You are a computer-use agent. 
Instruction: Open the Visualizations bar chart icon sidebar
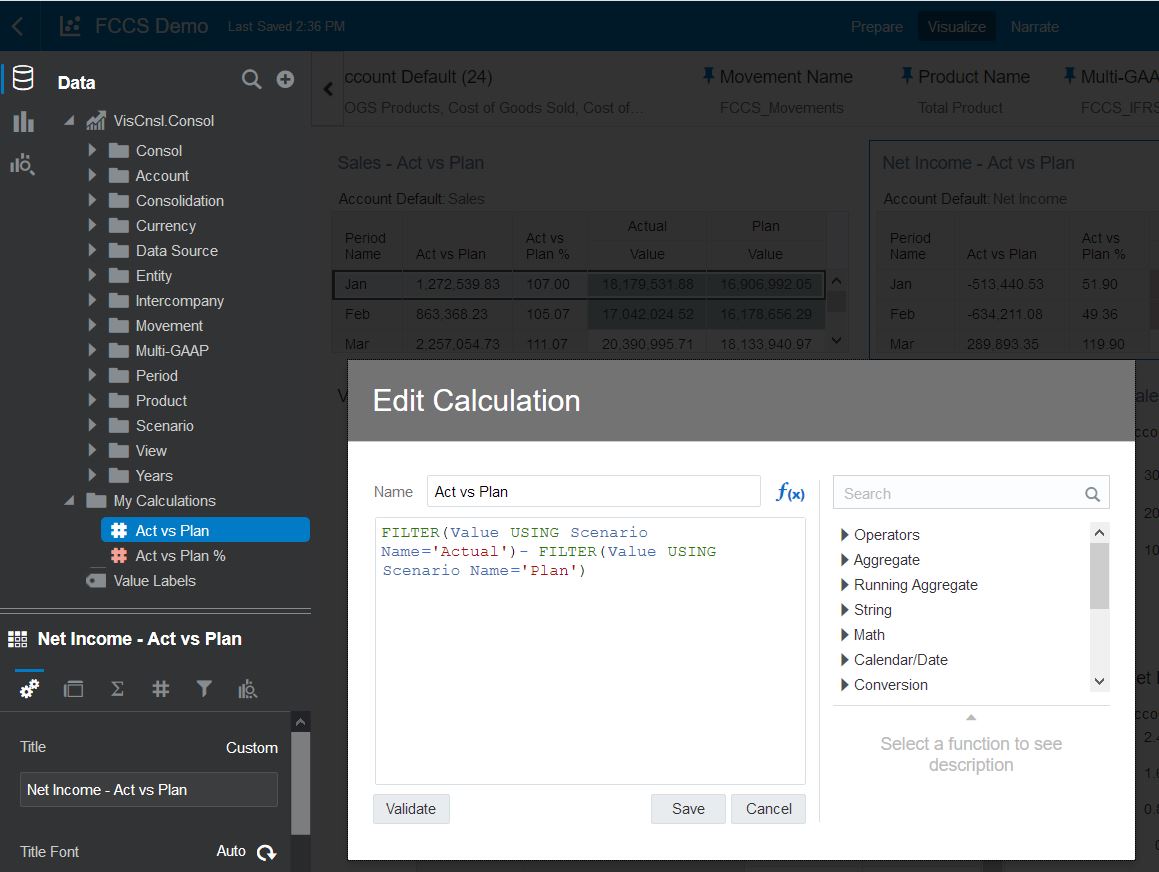22,122
